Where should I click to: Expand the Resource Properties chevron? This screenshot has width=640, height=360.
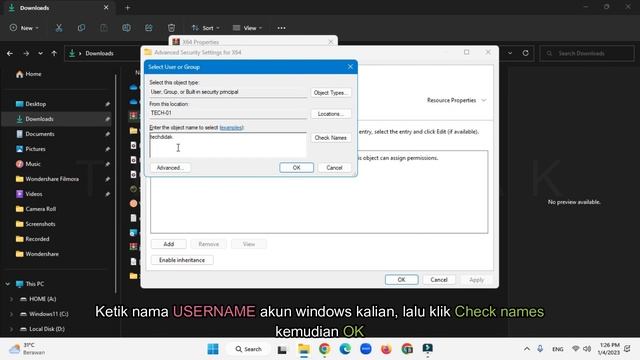pyautogui.click(x=484, y=100)
